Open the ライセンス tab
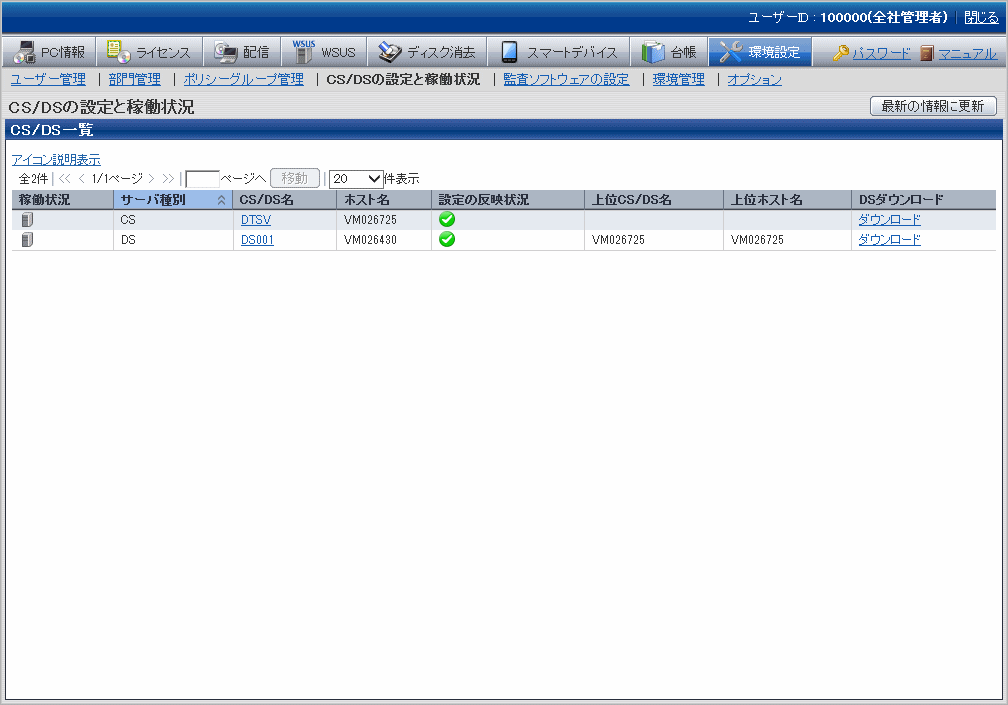Viewport: 1008px width, 705px height. pos(149,52)
